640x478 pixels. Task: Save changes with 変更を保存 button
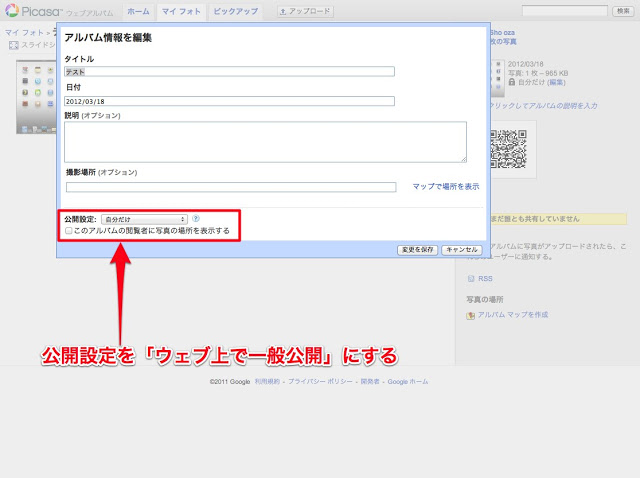tap(416, 249)
